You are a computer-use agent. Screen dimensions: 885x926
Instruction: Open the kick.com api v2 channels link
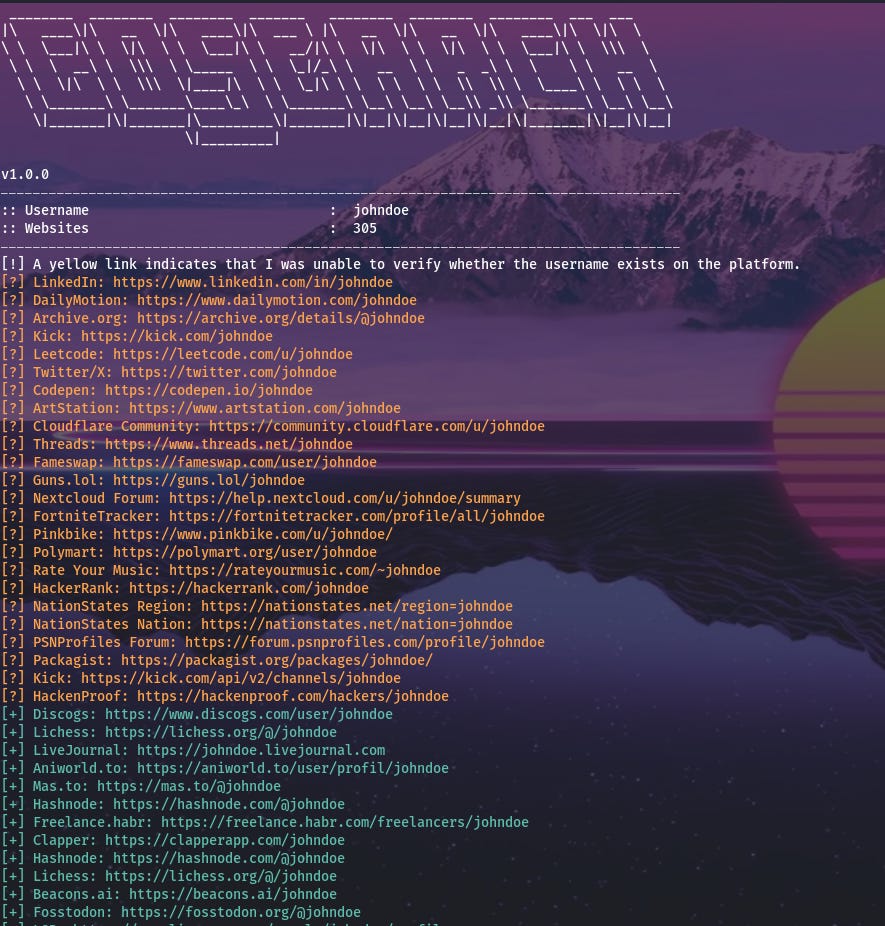[x=241, y=679]
